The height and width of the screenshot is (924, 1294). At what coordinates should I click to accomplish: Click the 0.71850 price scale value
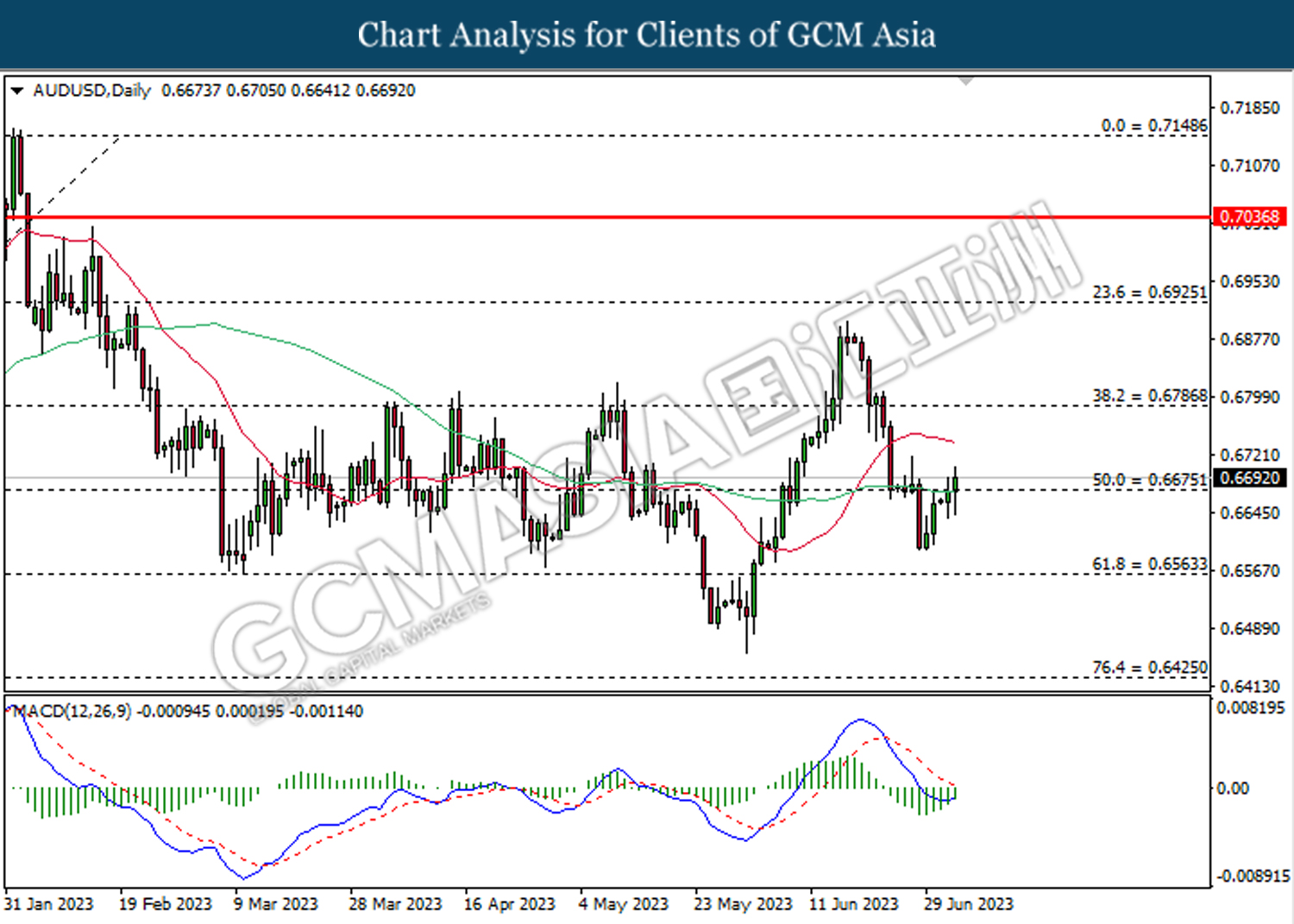coord(1250,108)
